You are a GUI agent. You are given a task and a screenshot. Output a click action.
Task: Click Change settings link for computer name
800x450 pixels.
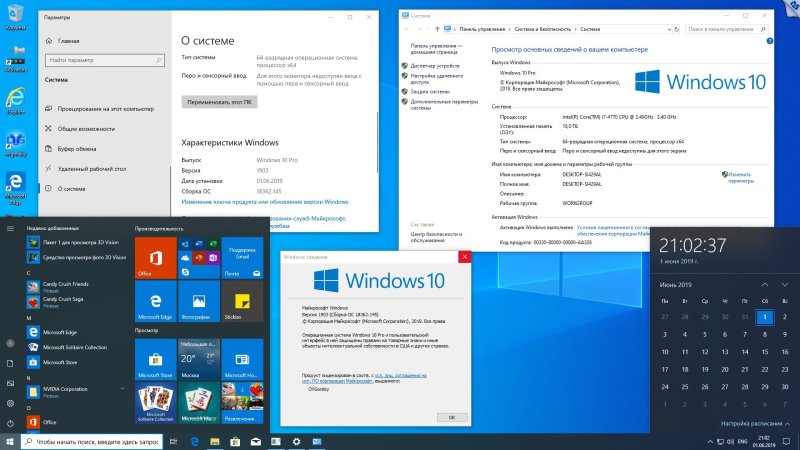click(x=740, y=178)
